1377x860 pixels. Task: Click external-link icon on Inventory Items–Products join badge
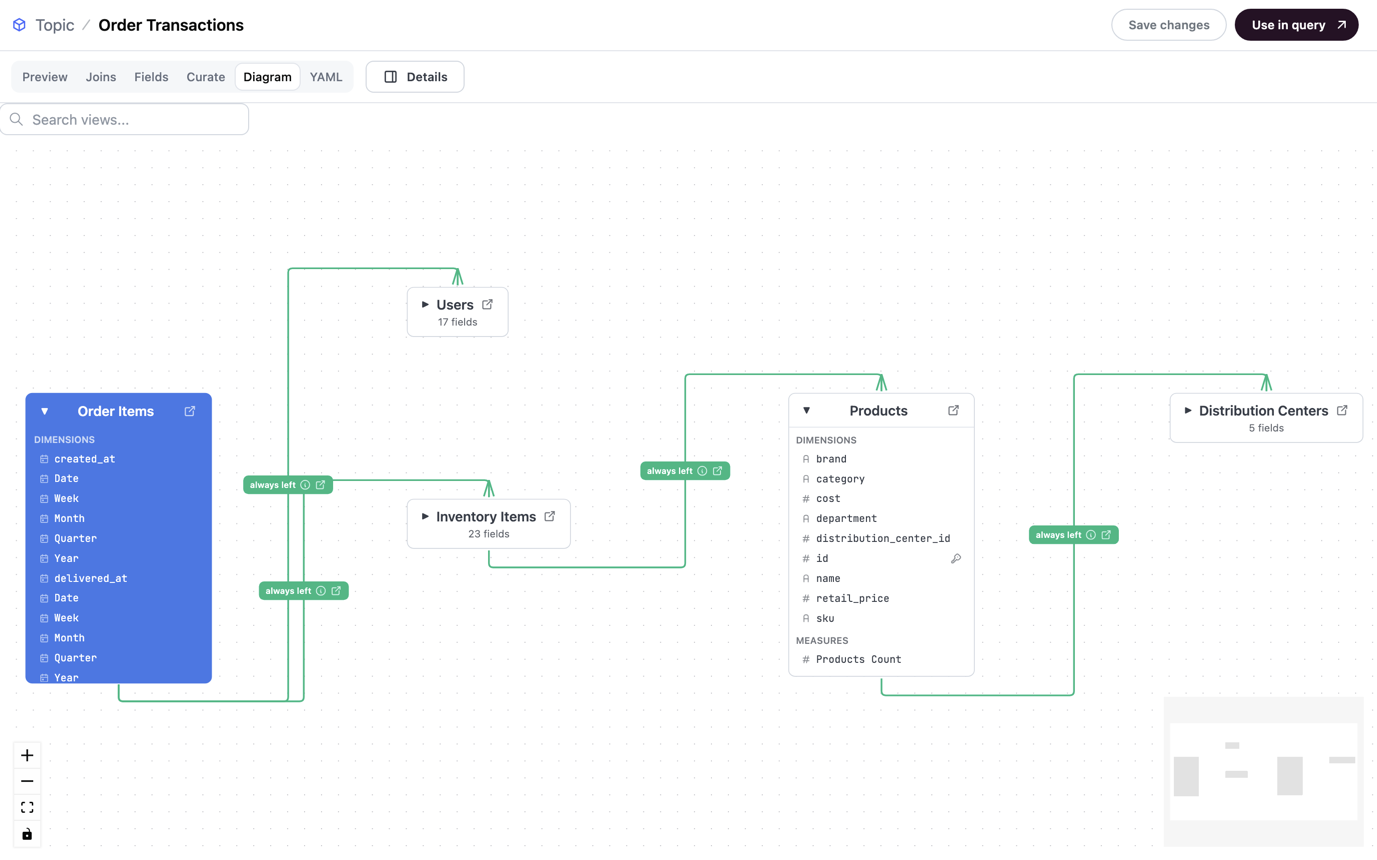pyautogui.click(x=718, y=471)
